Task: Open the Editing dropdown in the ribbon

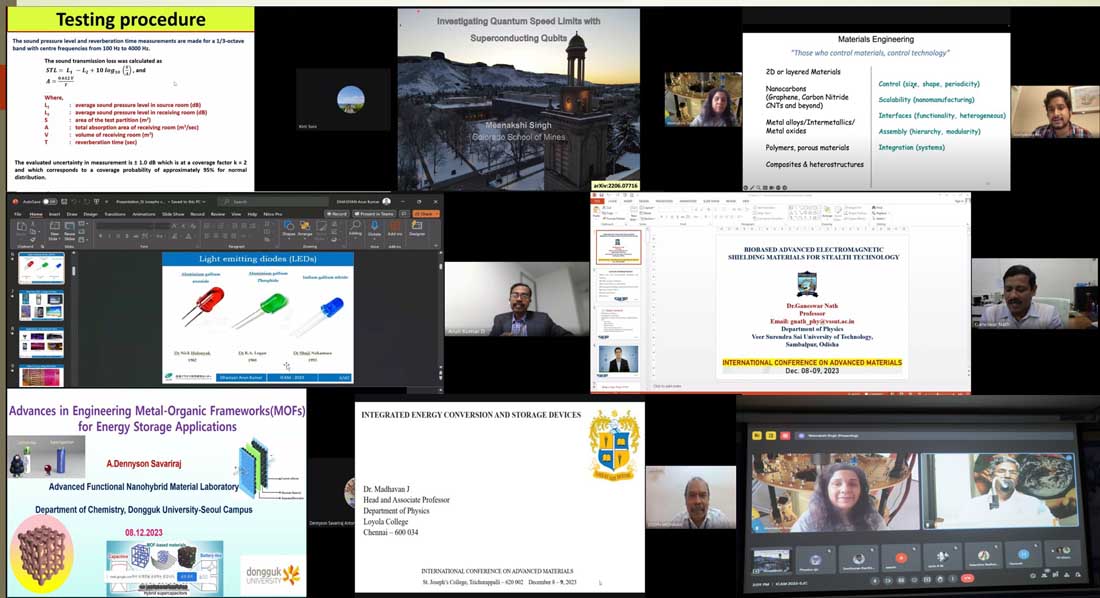Action: [356, 228]
